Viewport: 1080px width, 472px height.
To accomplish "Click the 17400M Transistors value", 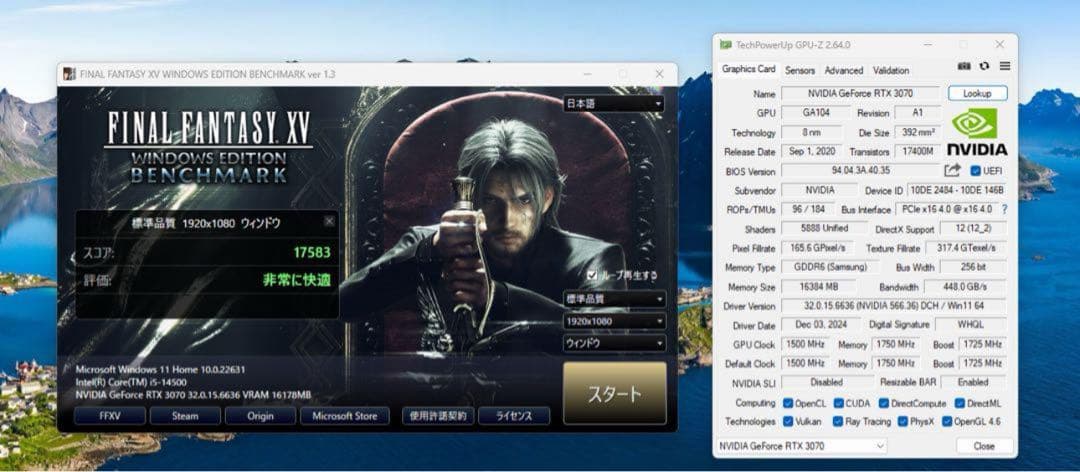I will coord(919,151).
